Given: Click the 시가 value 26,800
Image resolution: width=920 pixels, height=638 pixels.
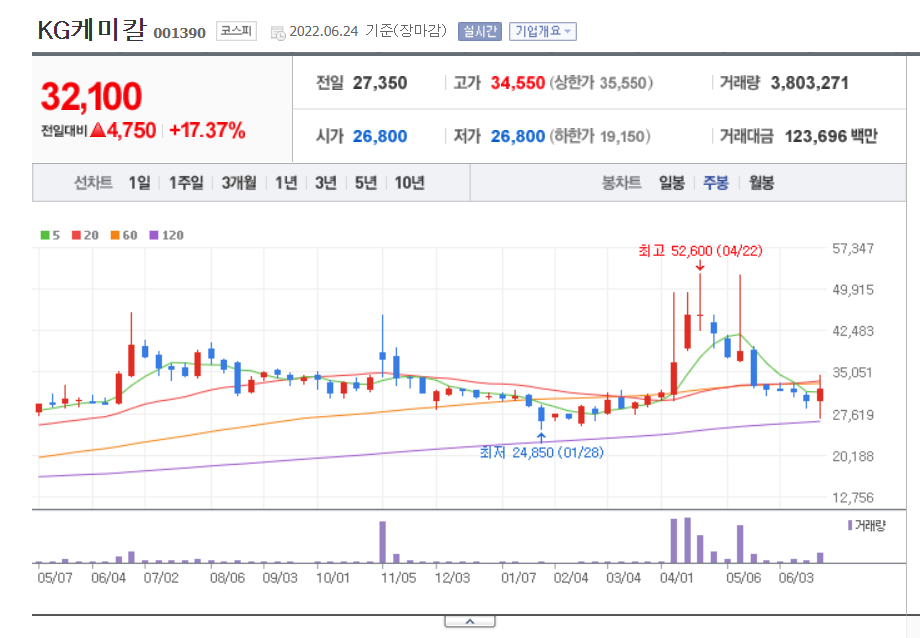Looking at the screenshot, I should point(380,137).
